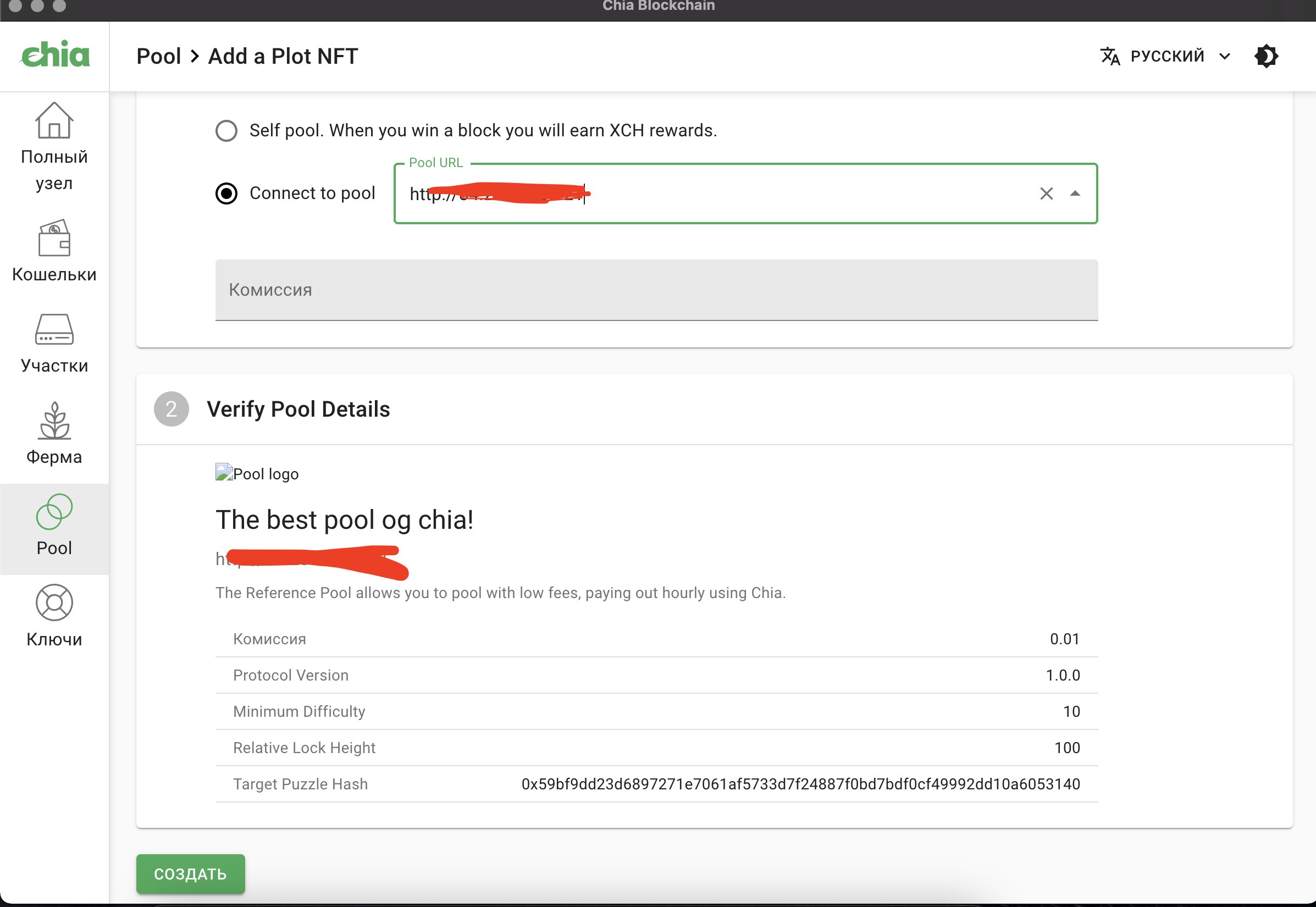Click 'The best pool og chia!' title

click(x=344, y=519)
